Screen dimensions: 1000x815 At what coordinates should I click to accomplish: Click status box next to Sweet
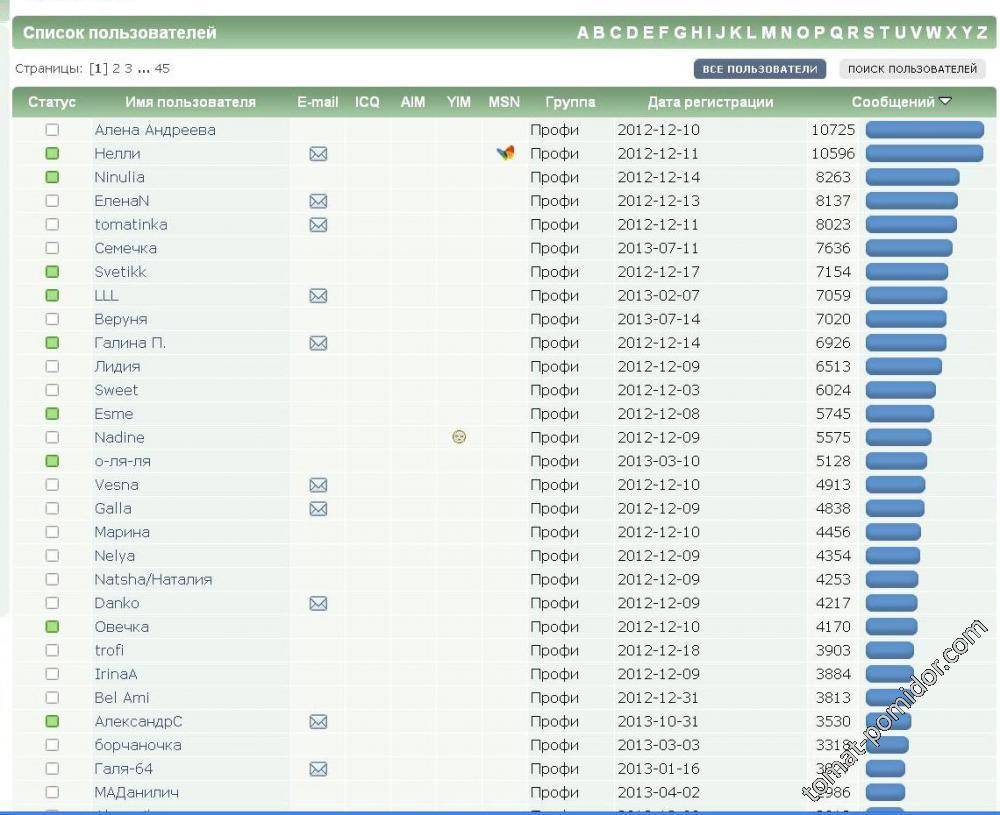tap(52, 390)
